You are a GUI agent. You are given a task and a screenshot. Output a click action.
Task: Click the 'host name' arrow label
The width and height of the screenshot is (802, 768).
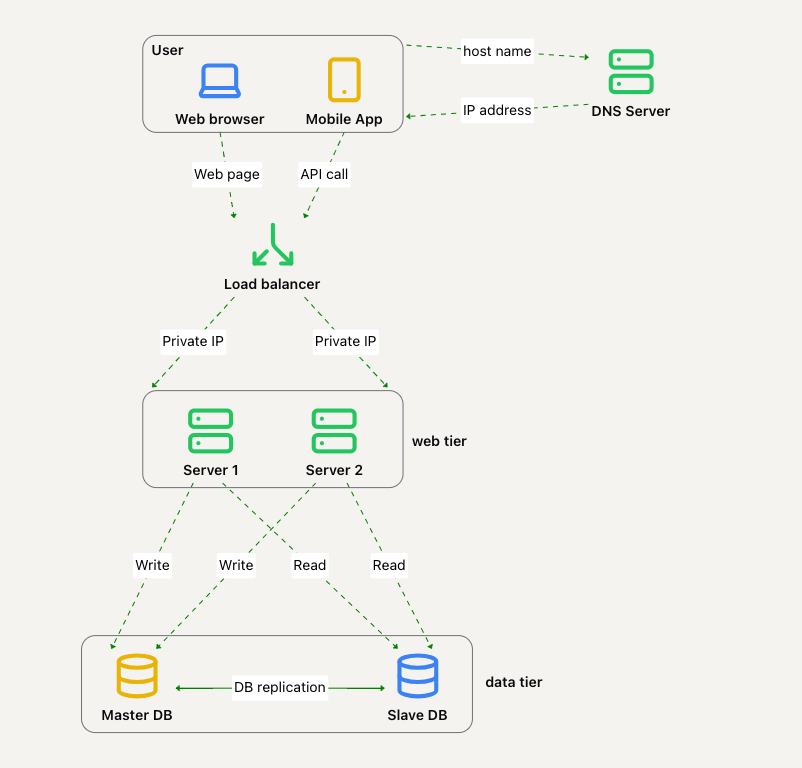tap(497, 51)
